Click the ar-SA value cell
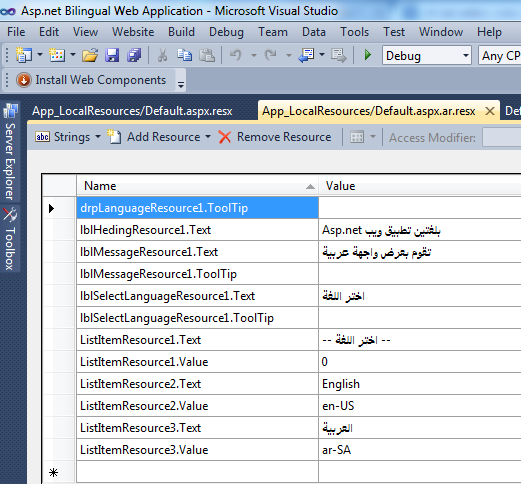Image resolution: width=521 pixels, height=484 pixels. [420, 450]
